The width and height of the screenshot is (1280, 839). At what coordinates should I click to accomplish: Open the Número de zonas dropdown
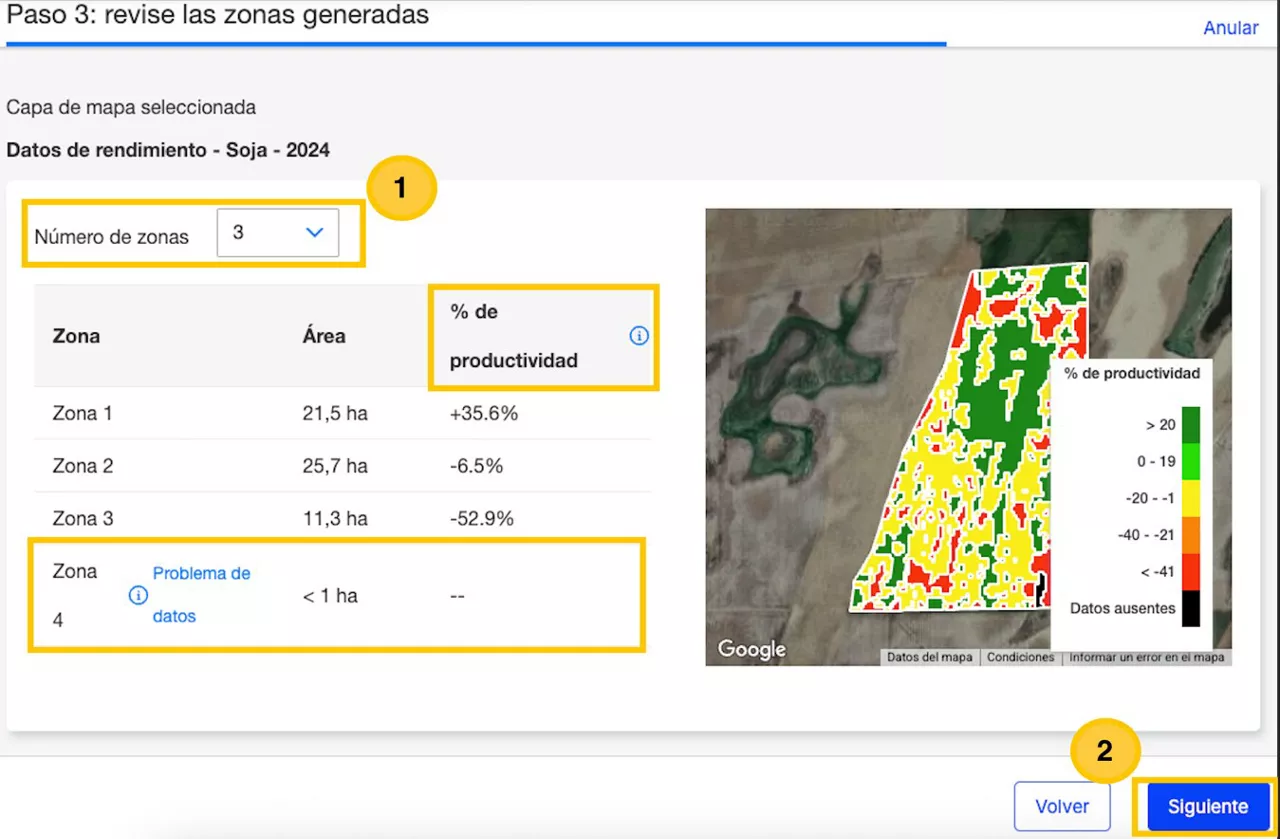(277, 233)
